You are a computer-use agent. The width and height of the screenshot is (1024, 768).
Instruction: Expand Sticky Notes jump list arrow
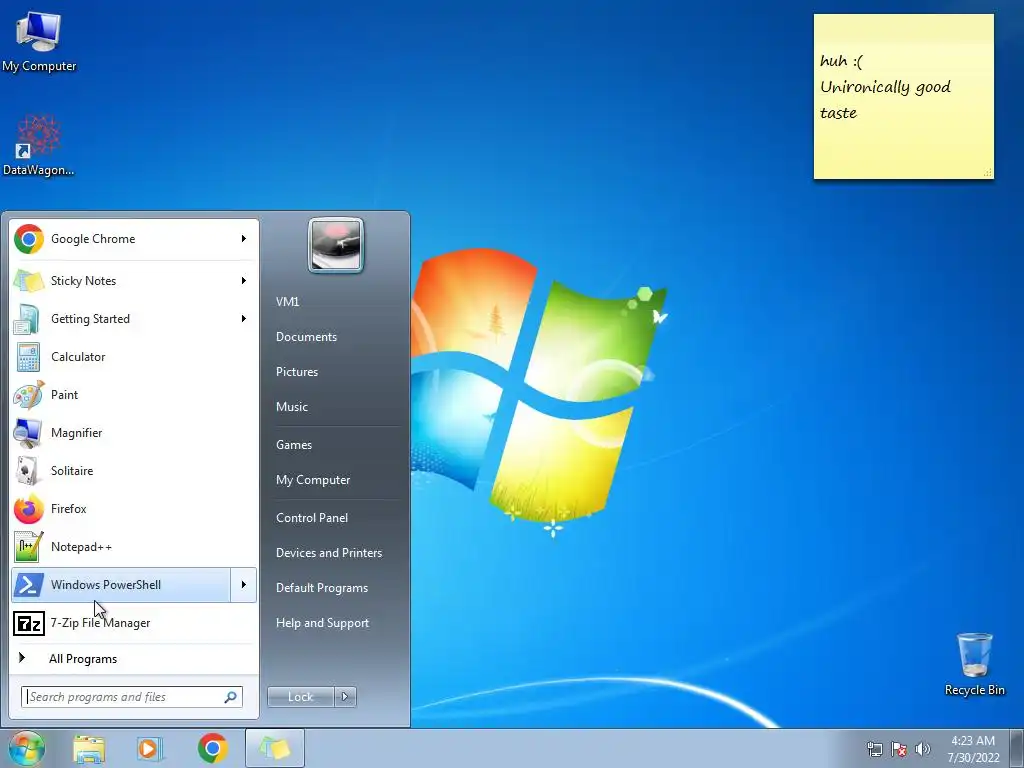(x=244, y=281)
